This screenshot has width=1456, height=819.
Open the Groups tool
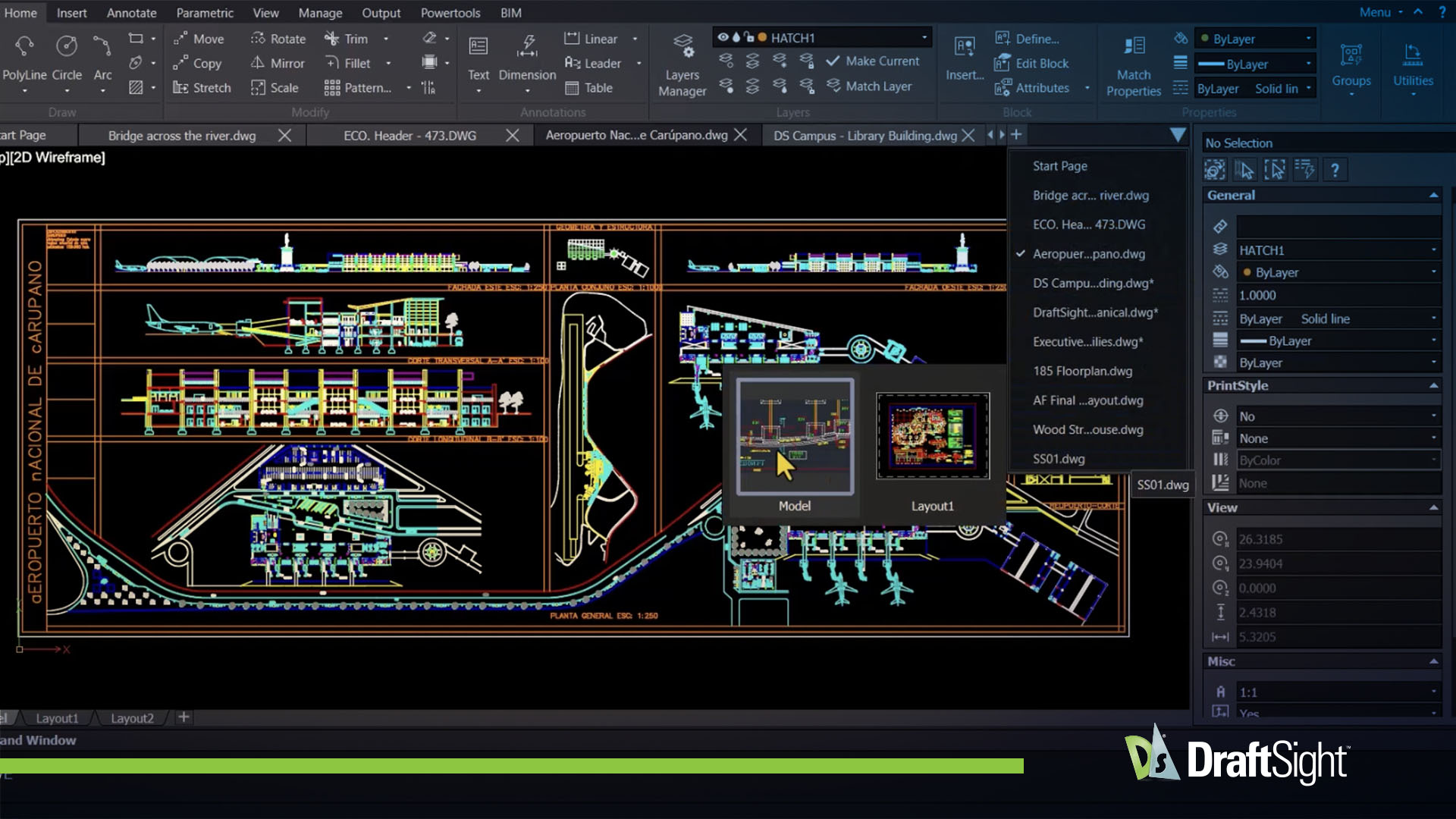pos(1351,65)
